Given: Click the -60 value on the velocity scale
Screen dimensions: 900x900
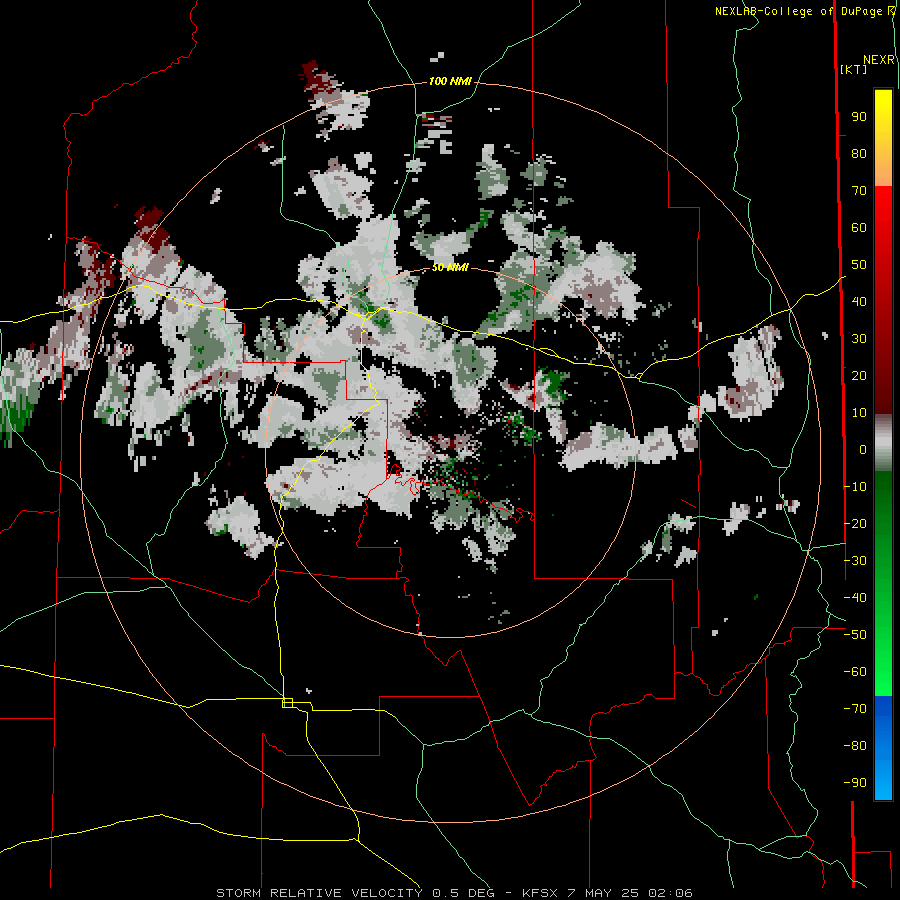Looking at the screenshot, I should [855, 672].
